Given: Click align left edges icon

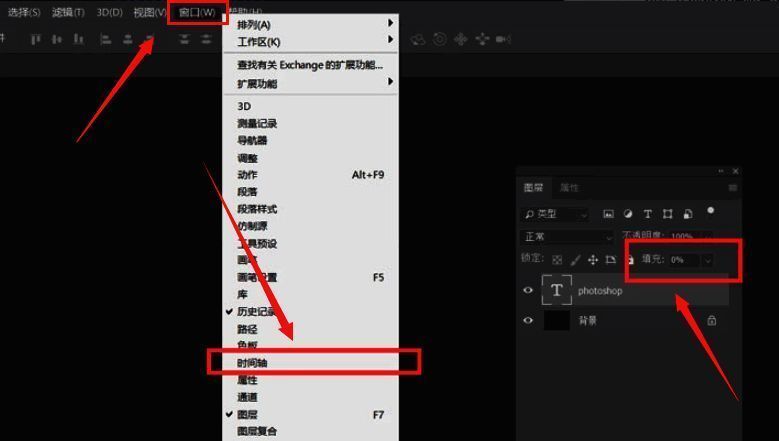Looking at the screenshot, I should [x=105, y=39].
